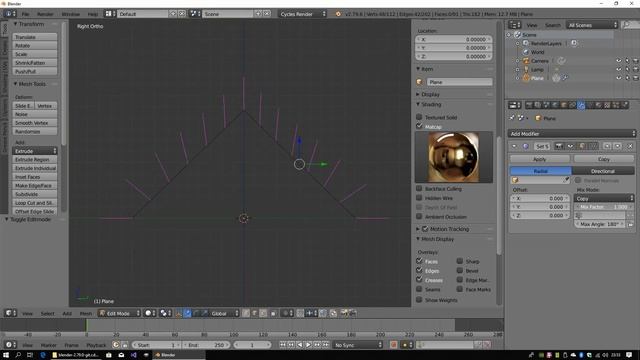Enable Backface Culling
Viewport: 640px width, 360px height.
pos(419,189)
